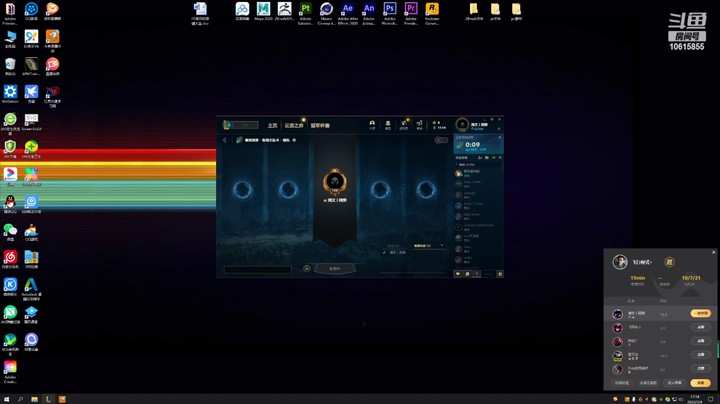Open Rockstar Games Launcher shortcut
Image resolution: width=720 pixels, height=404 pixels.
(432, 13)
